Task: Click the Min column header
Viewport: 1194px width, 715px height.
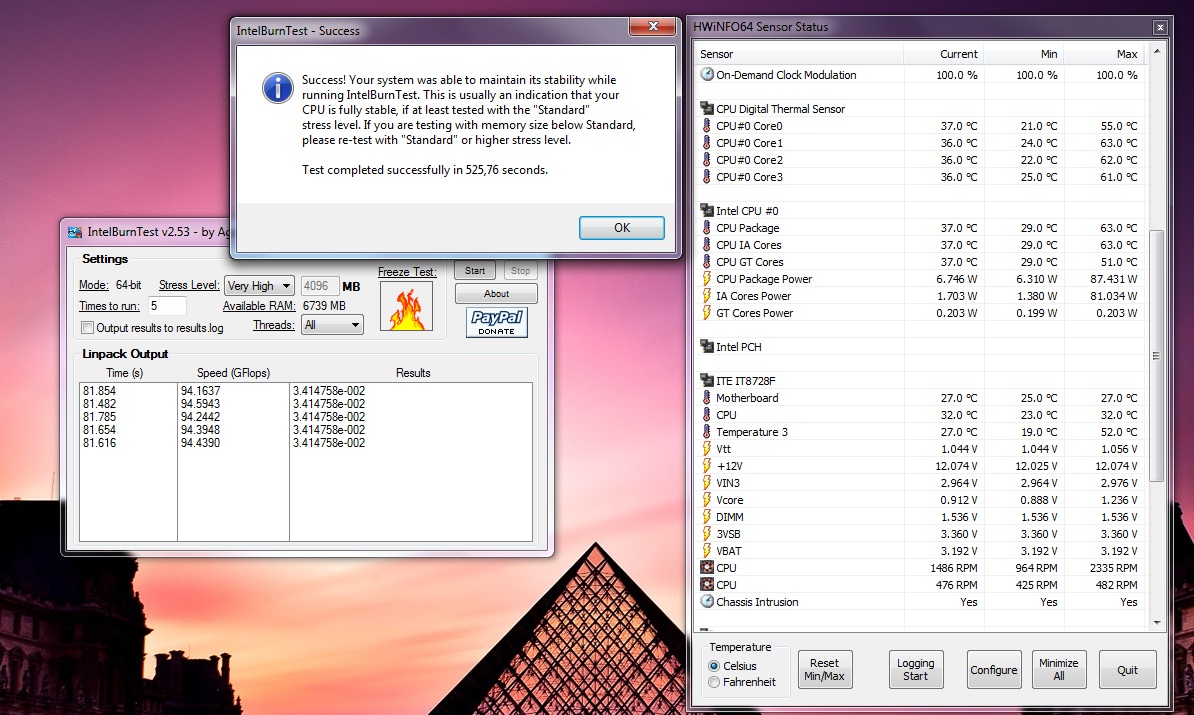Action: (1023, 54)
